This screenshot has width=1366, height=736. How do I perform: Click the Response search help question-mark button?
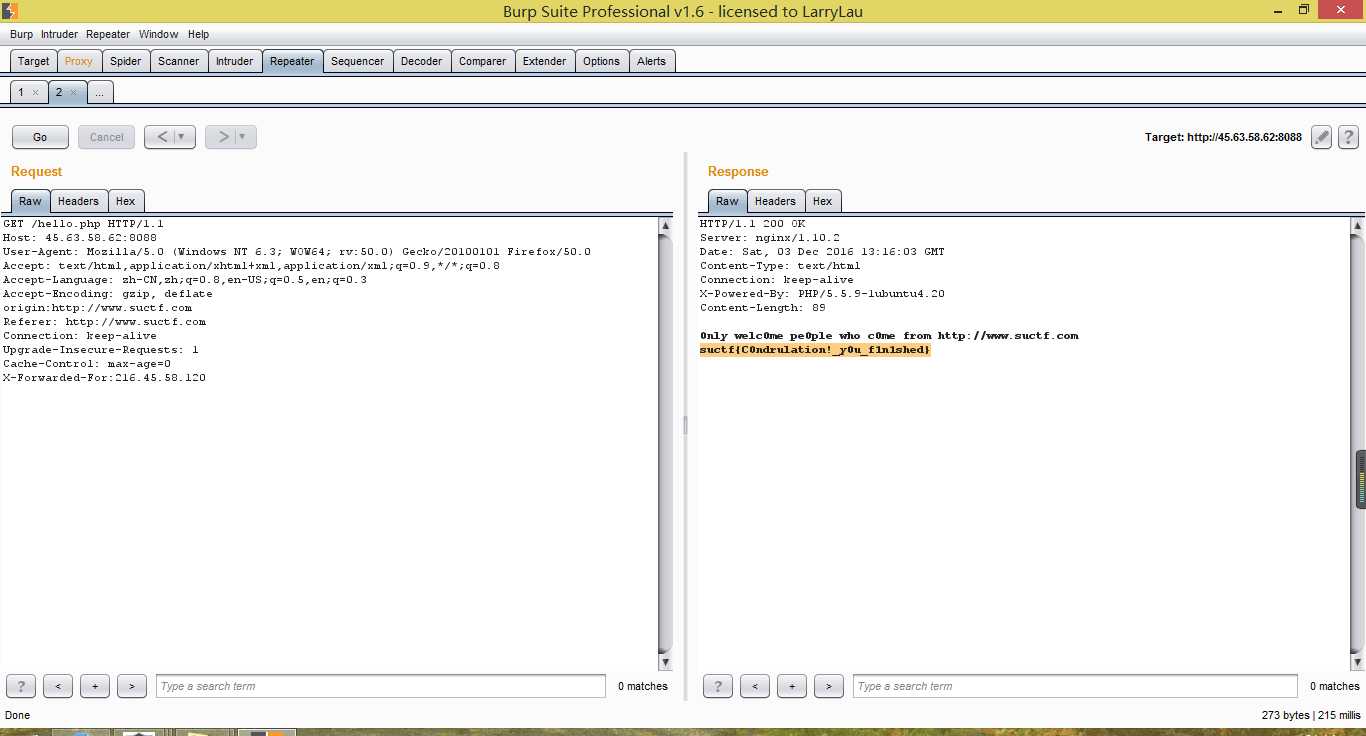coord(718,686)
